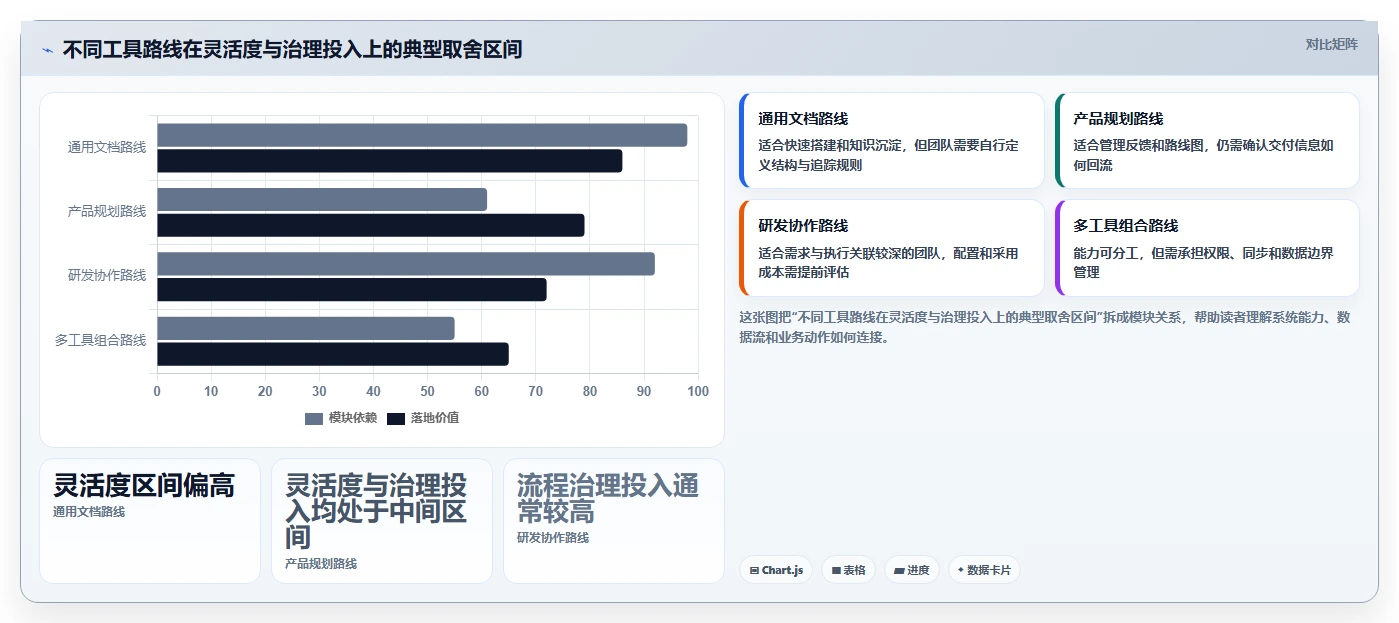Click the 产品规划路线 模块依赖 bar

coord(322,199)
